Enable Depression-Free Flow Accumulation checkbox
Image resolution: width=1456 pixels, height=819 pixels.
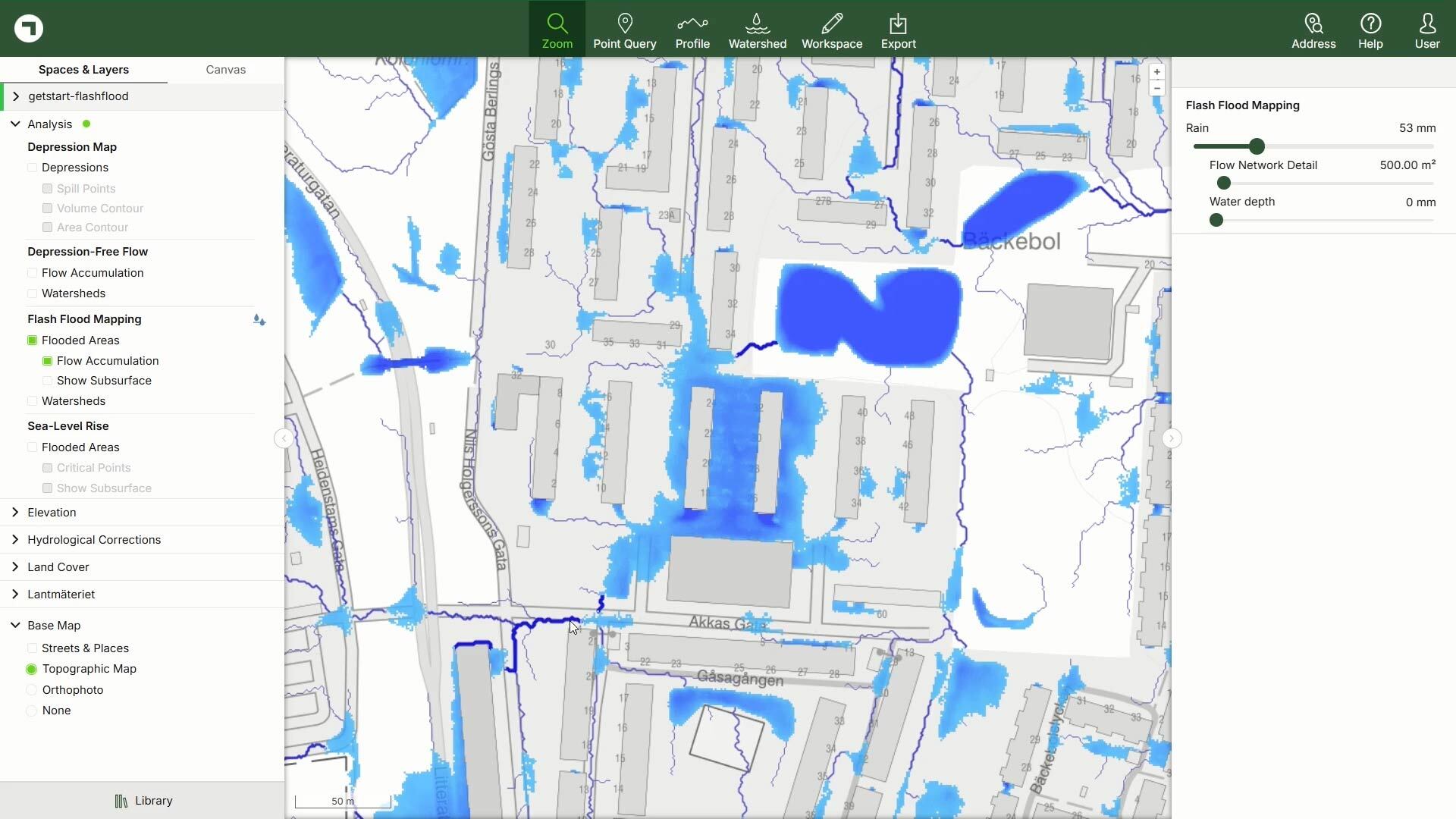pos(32,273)
